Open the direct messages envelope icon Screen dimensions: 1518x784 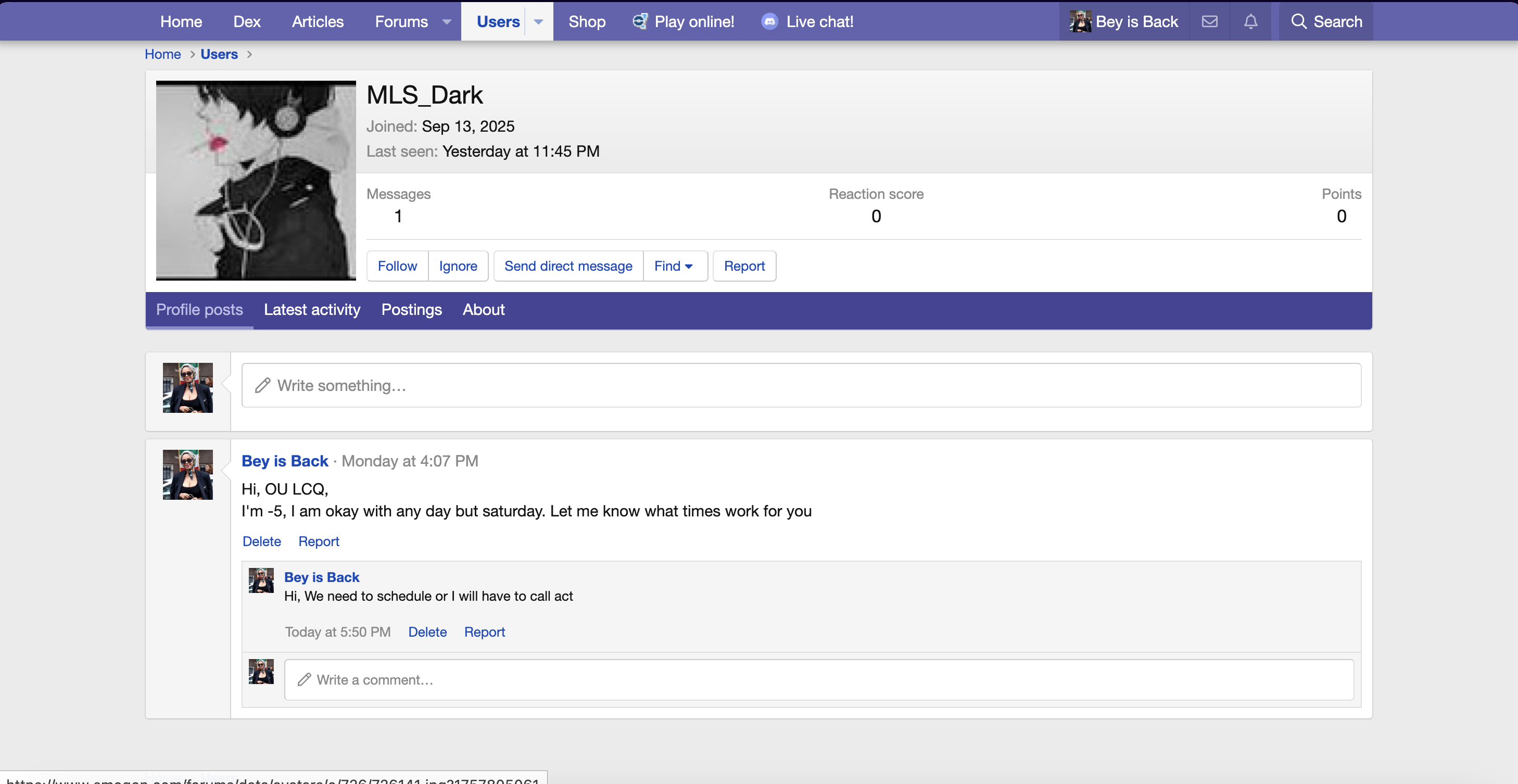[x=1209, y=22]
